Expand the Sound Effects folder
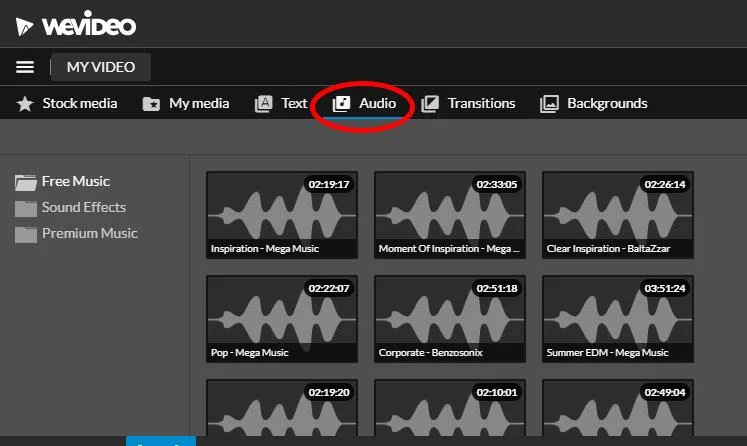Image resolution: width=747 pixels, height=446 pixels. pos(71,208)
